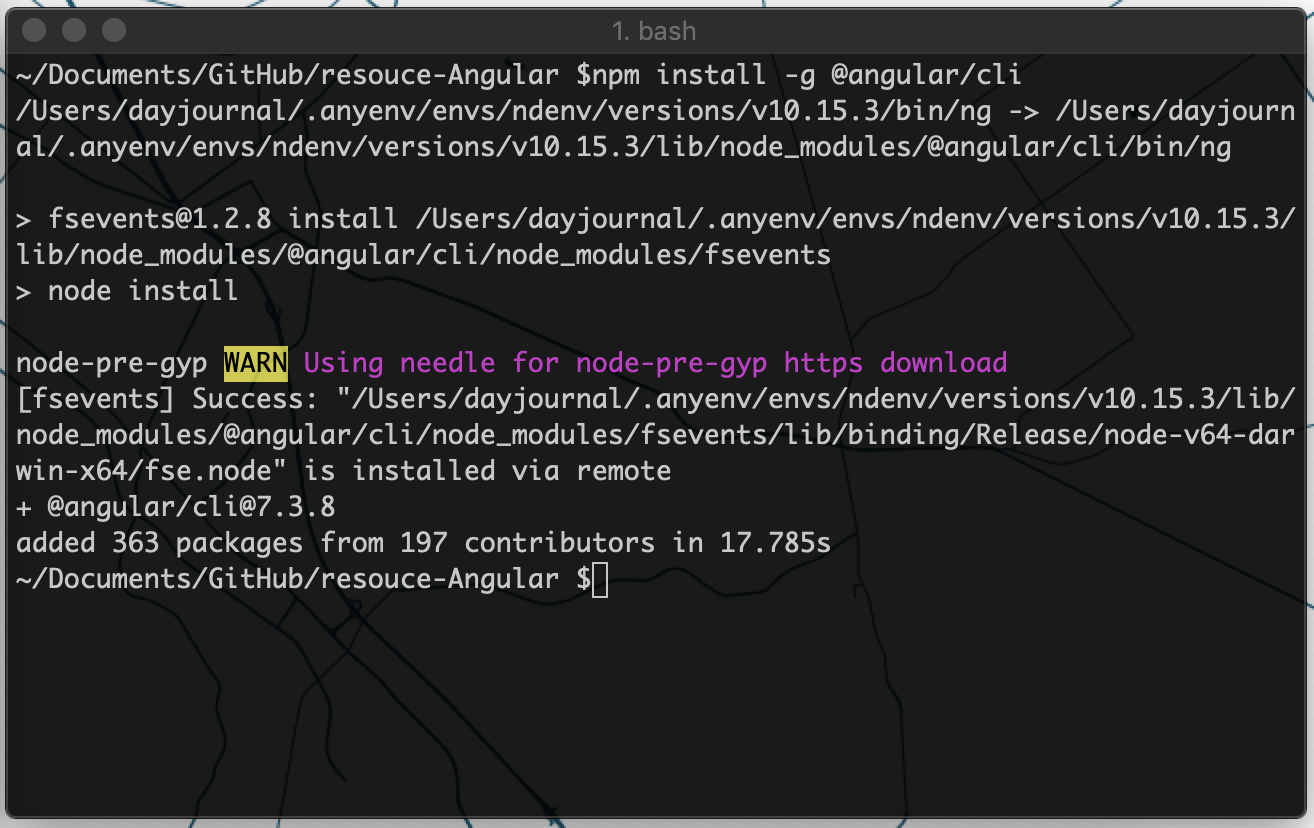The width and height of the screenshot is (1314, 828).
Task: Click 'win-x64/fse.node" is installed via remote' line
Action: tap(344, 471)
